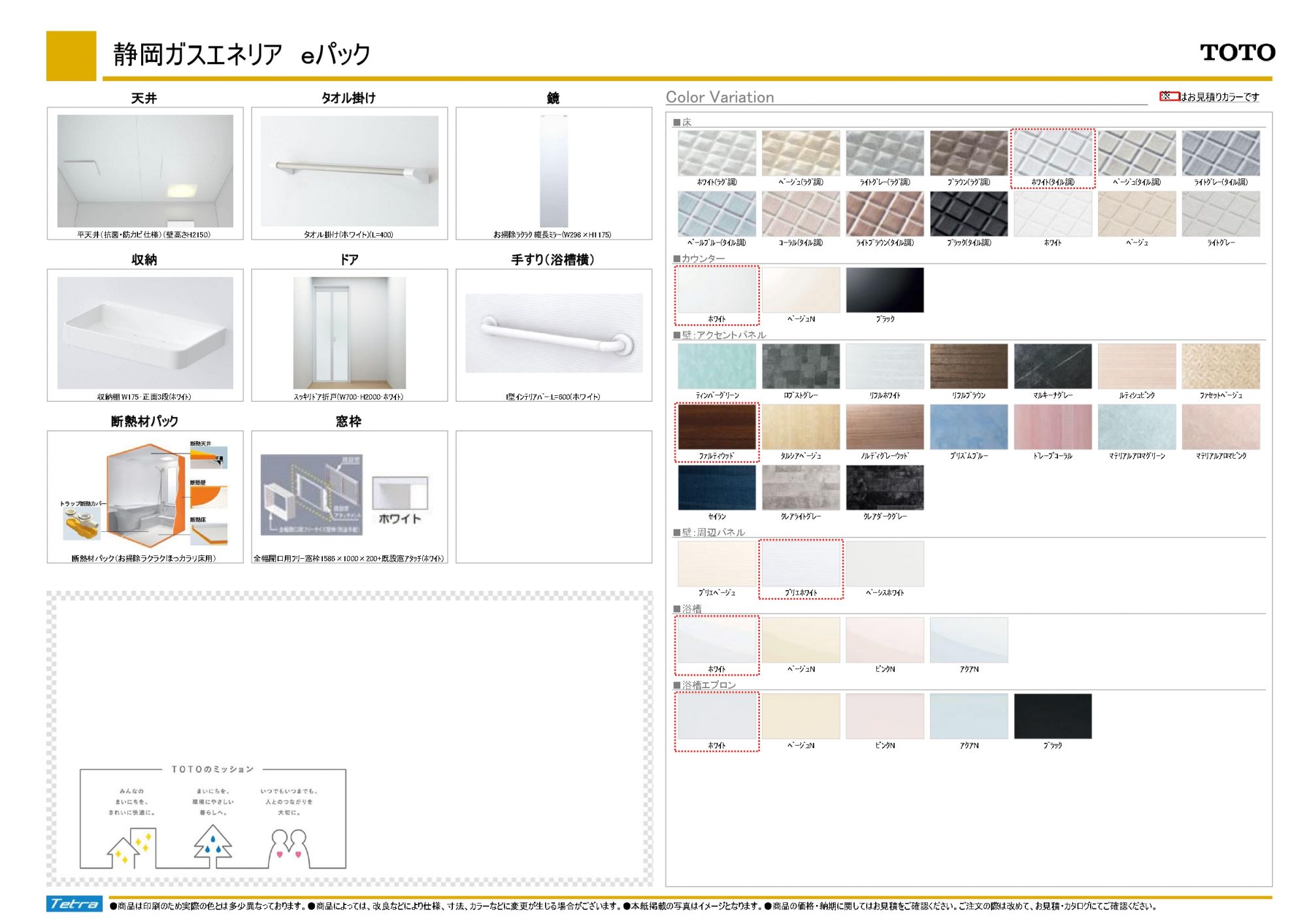
Task: Select the vertical mirror (鏡) image
Action: [x=554, y=171]
